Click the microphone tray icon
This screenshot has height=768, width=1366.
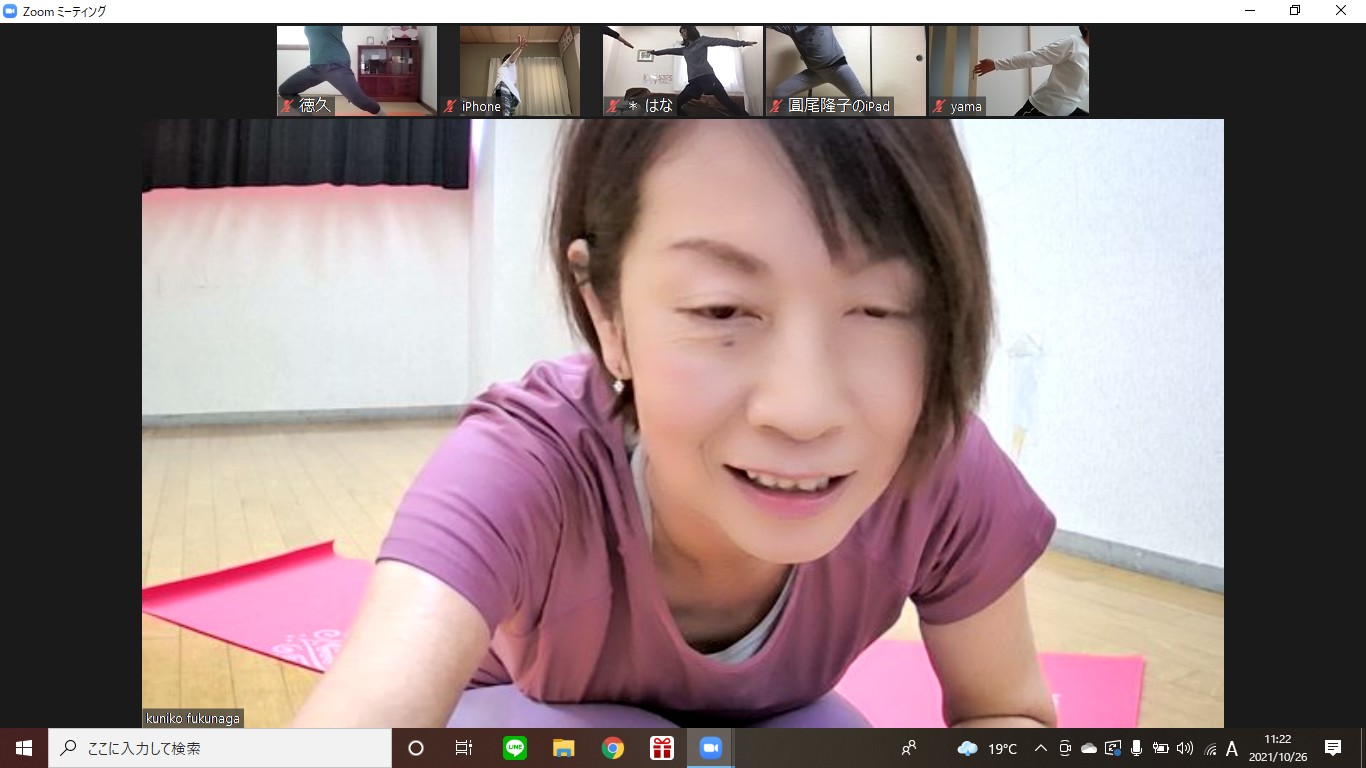(1137, 748)
